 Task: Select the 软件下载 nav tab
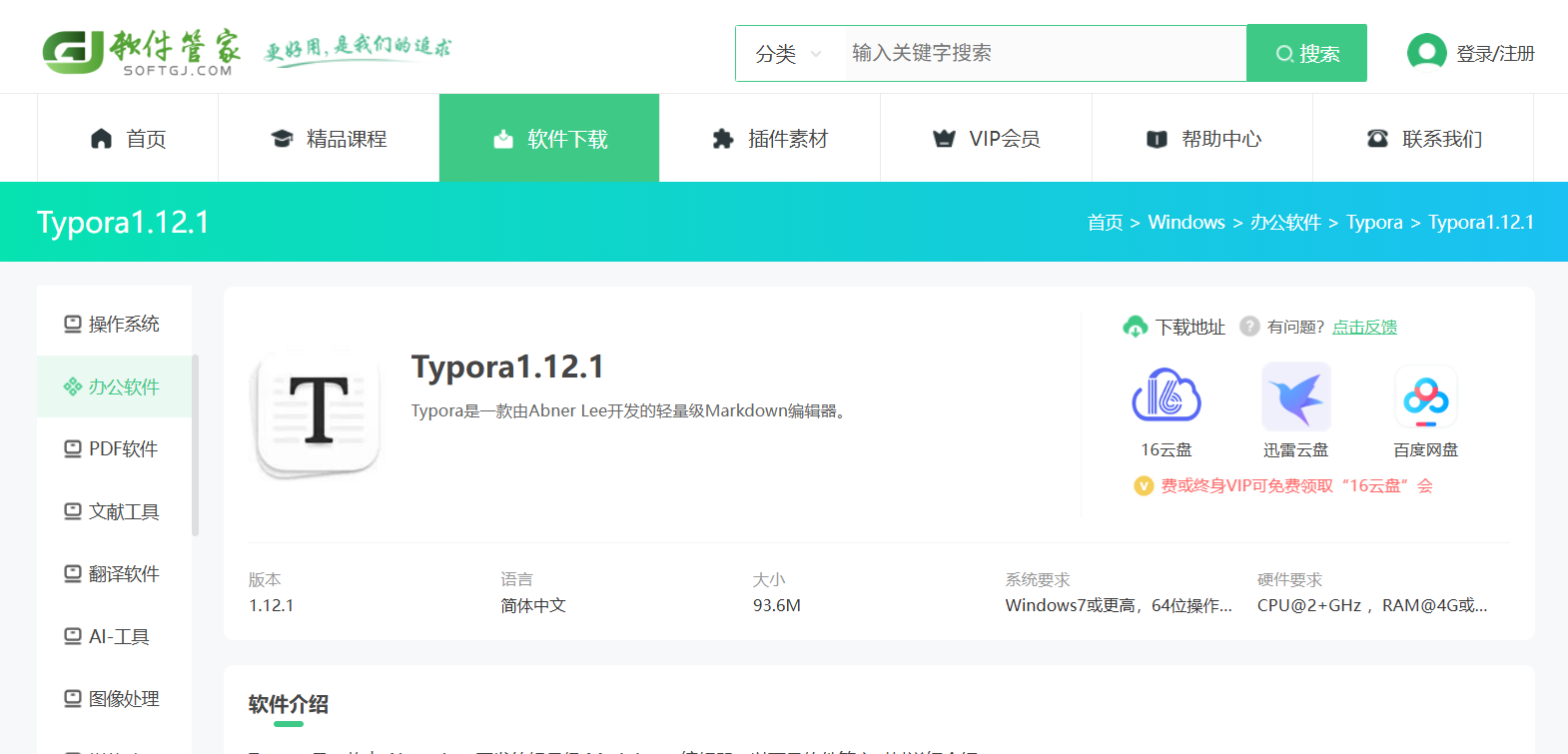549,138
